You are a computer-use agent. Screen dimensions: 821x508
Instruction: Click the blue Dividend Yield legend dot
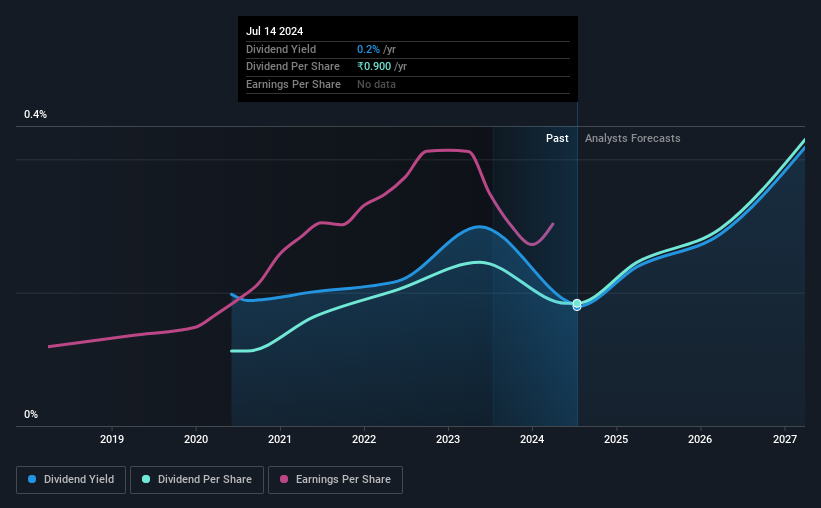pyautogui.click(x=32, y=479)
